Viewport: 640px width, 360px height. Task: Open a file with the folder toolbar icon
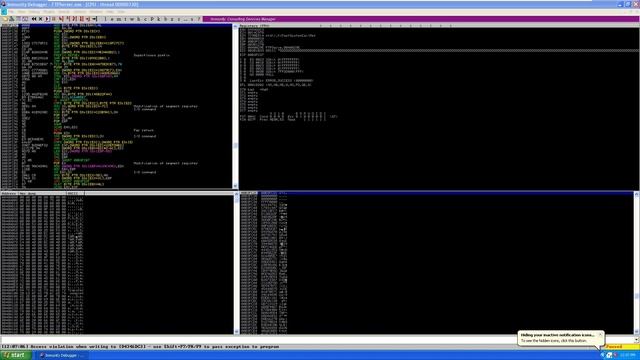tap(4, 19)
